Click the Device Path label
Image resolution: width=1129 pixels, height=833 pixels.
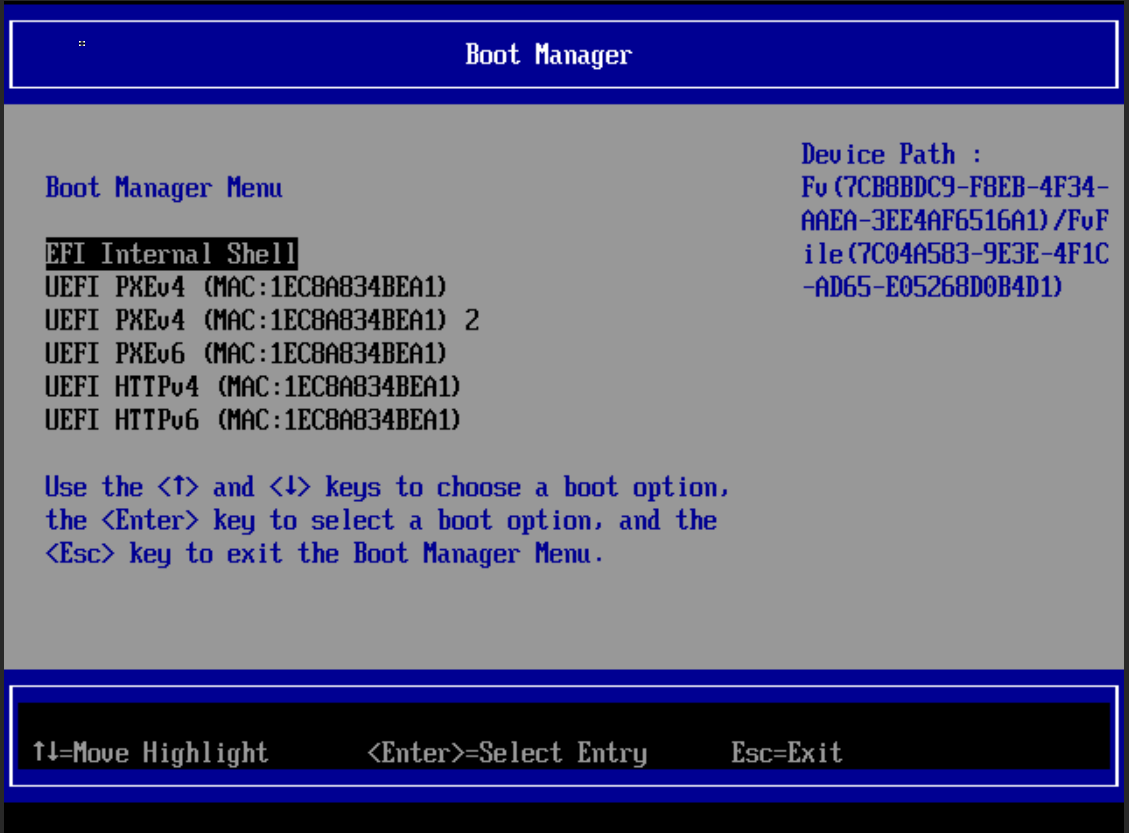(891, 155)
